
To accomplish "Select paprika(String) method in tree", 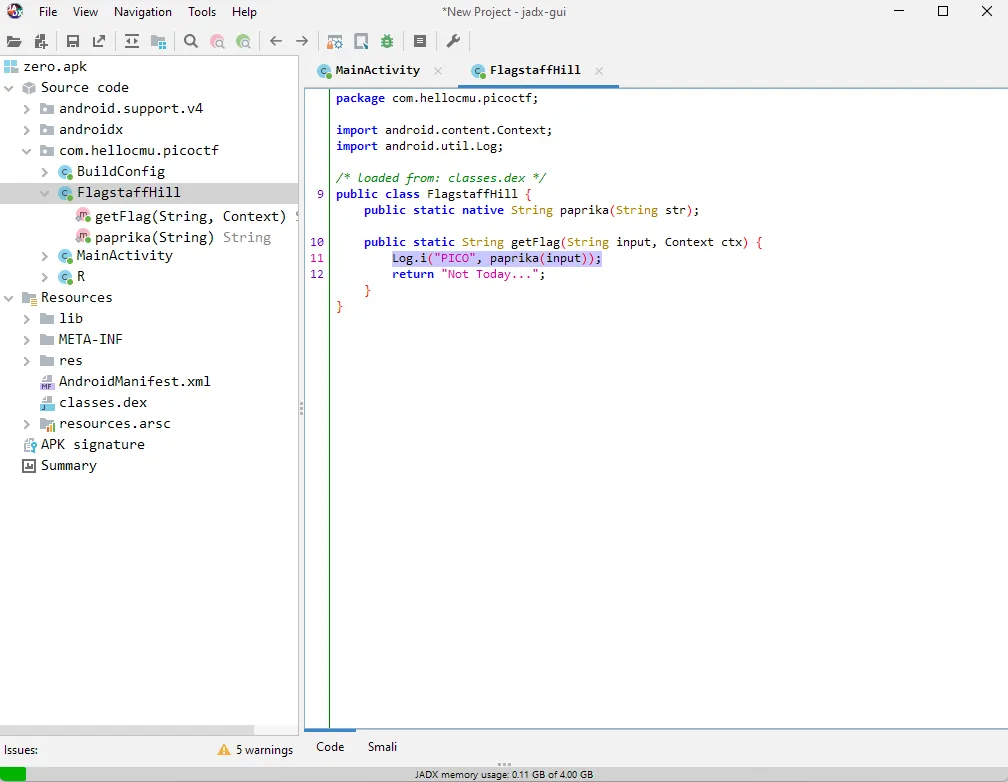I will click(x=154, y=237).
